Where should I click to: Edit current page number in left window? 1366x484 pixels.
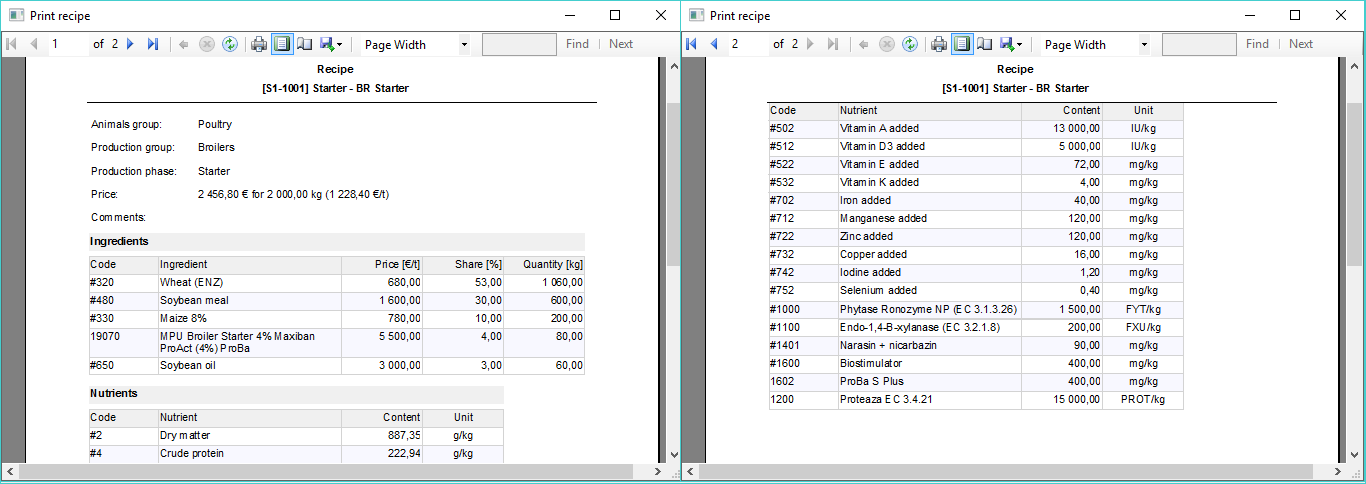click(68, 44)
